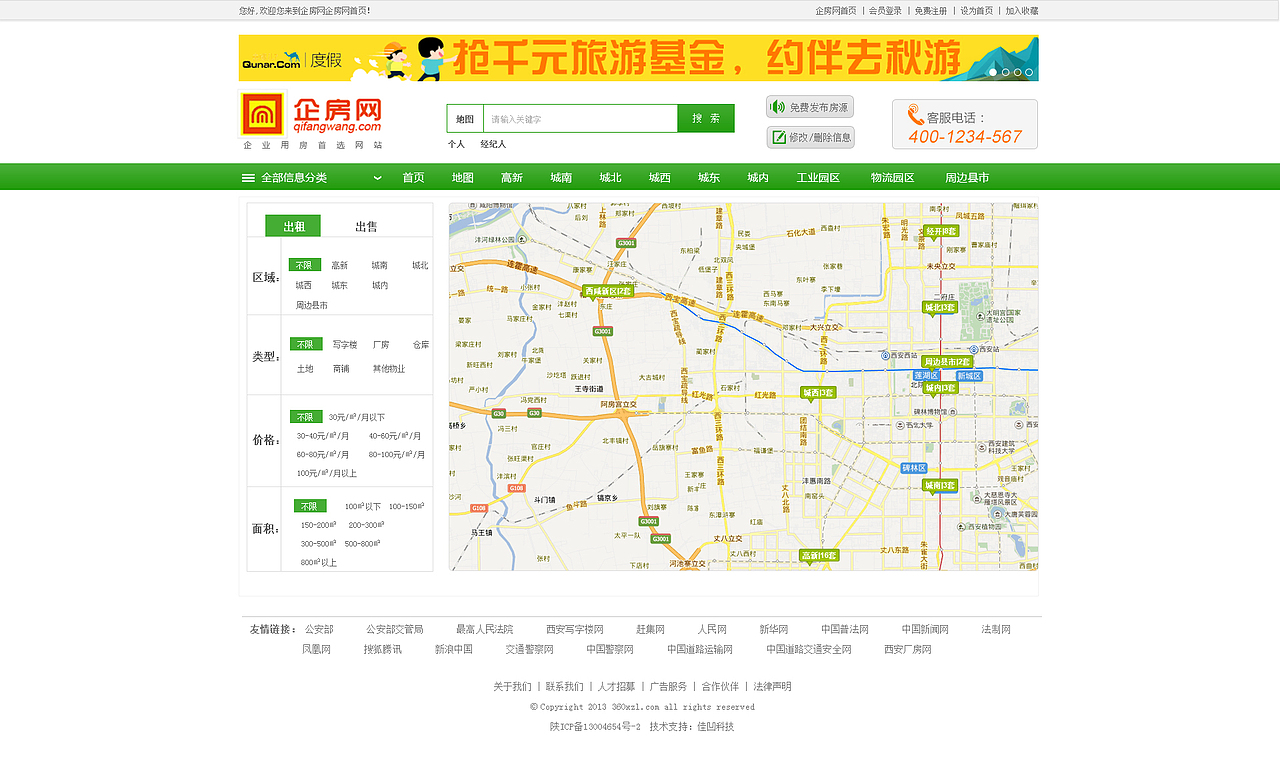1280x775 pixels.
Task: Click the 加入收藏 top link
Action: [1022, 11]
